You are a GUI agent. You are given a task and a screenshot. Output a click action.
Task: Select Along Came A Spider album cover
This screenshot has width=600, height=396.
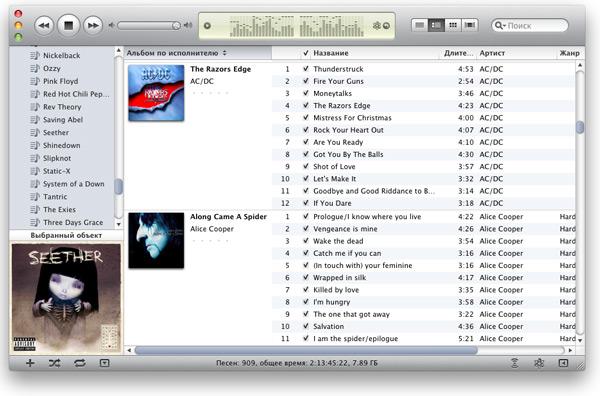tap(156, 240)
